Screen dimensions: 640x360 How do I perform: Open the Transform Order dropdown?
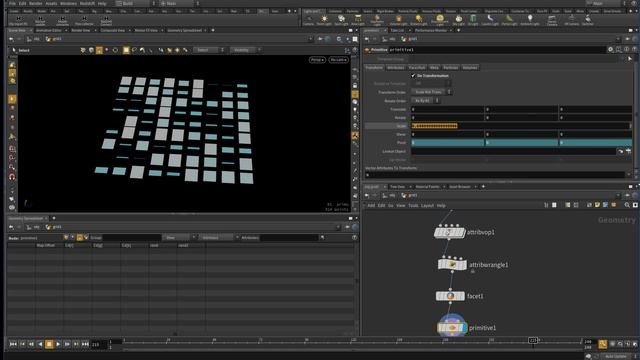(x=431, y=92)
